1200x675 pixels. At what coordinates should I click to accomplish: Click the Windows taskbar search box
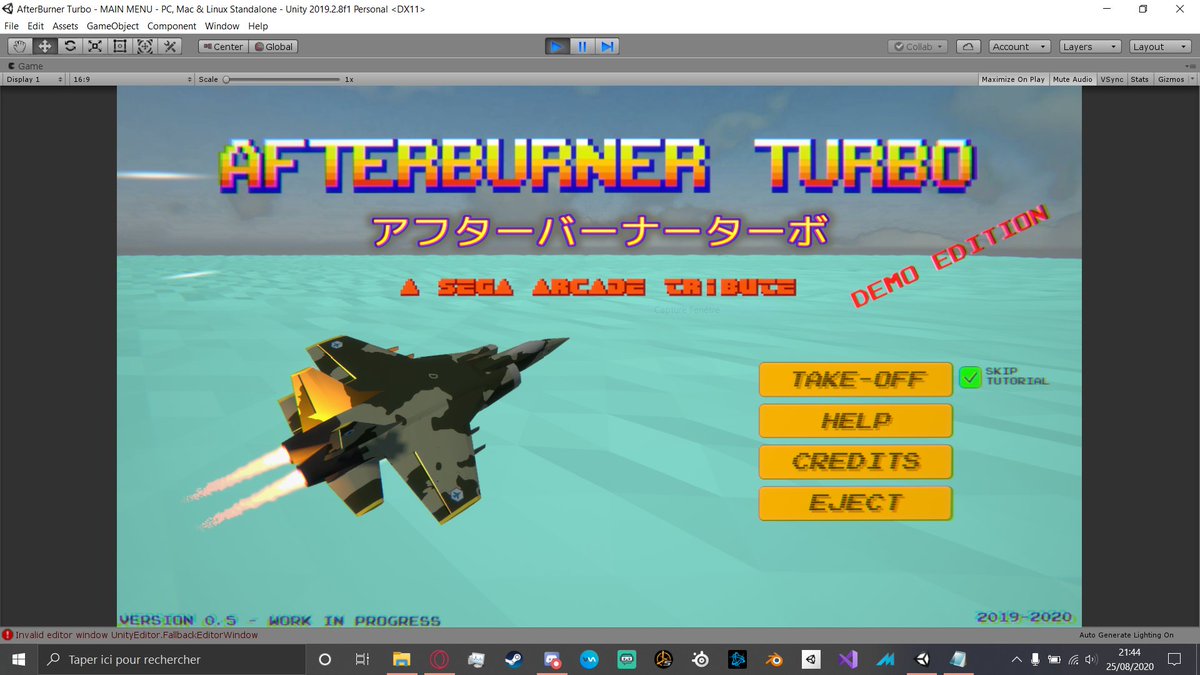(171, 659)
